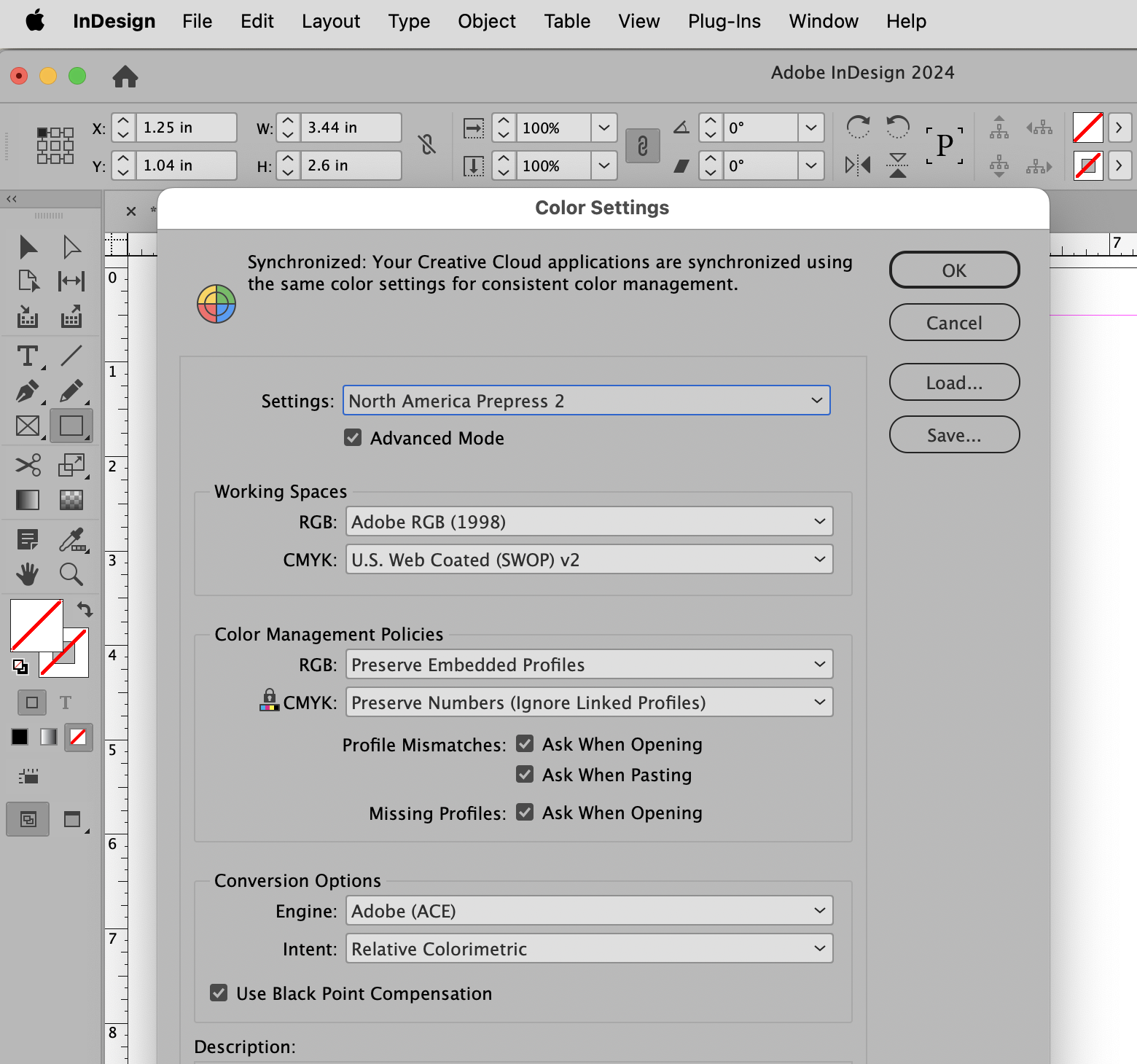Open the rendering Intent dropdown

pos(588,948)
